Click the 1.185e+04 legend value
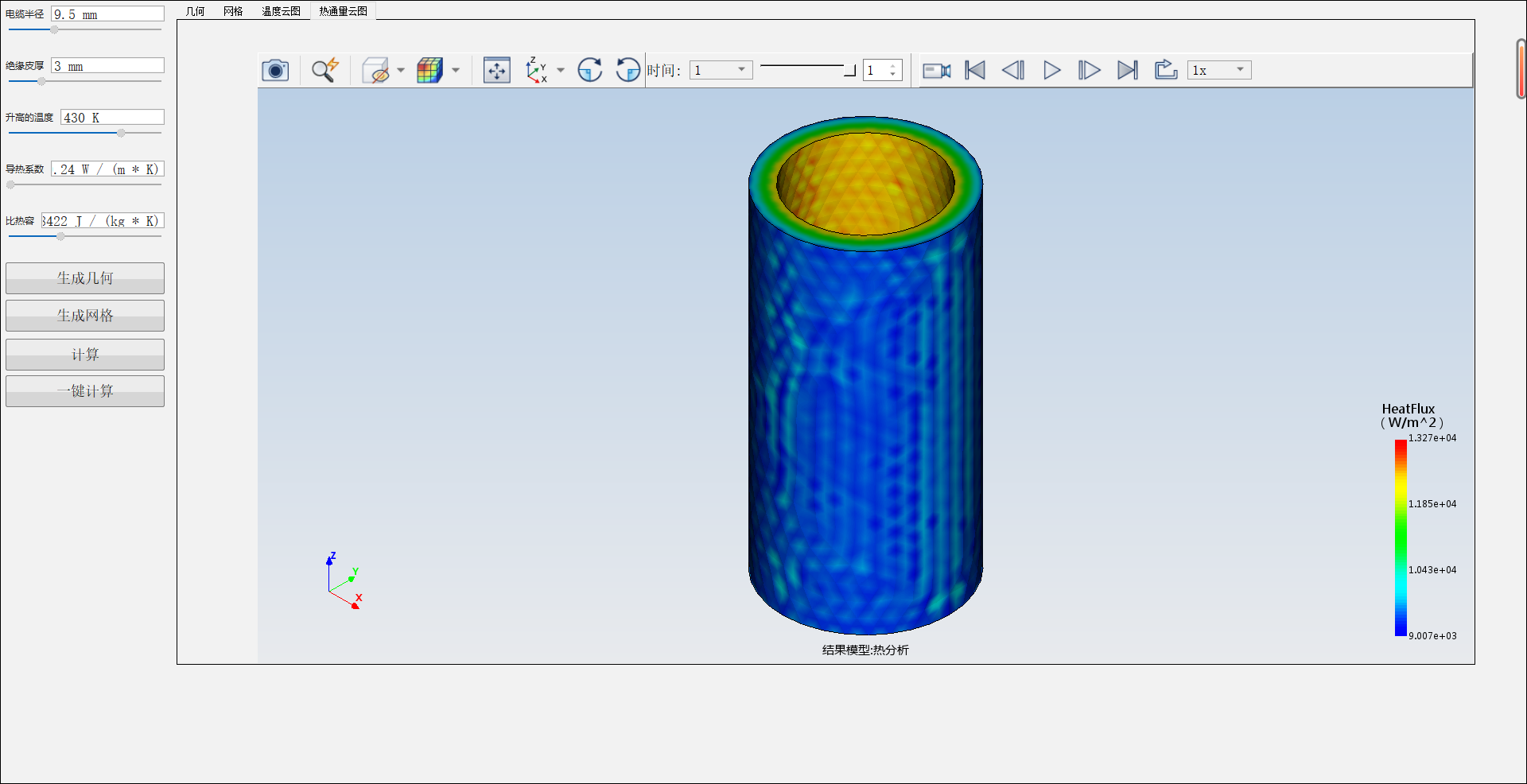This screenshot has height=784, width=1527. 1432,504
